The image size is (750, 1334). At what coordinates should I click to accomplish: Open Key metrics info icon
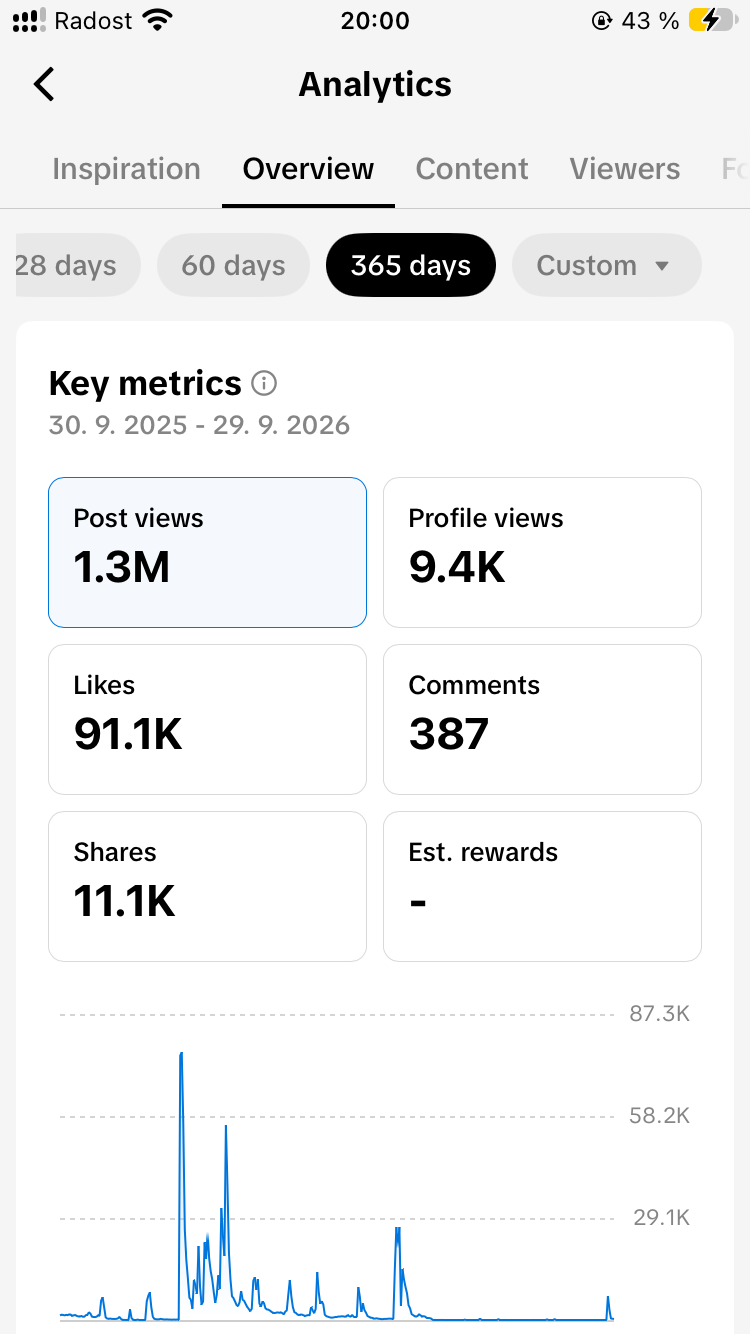264,383
